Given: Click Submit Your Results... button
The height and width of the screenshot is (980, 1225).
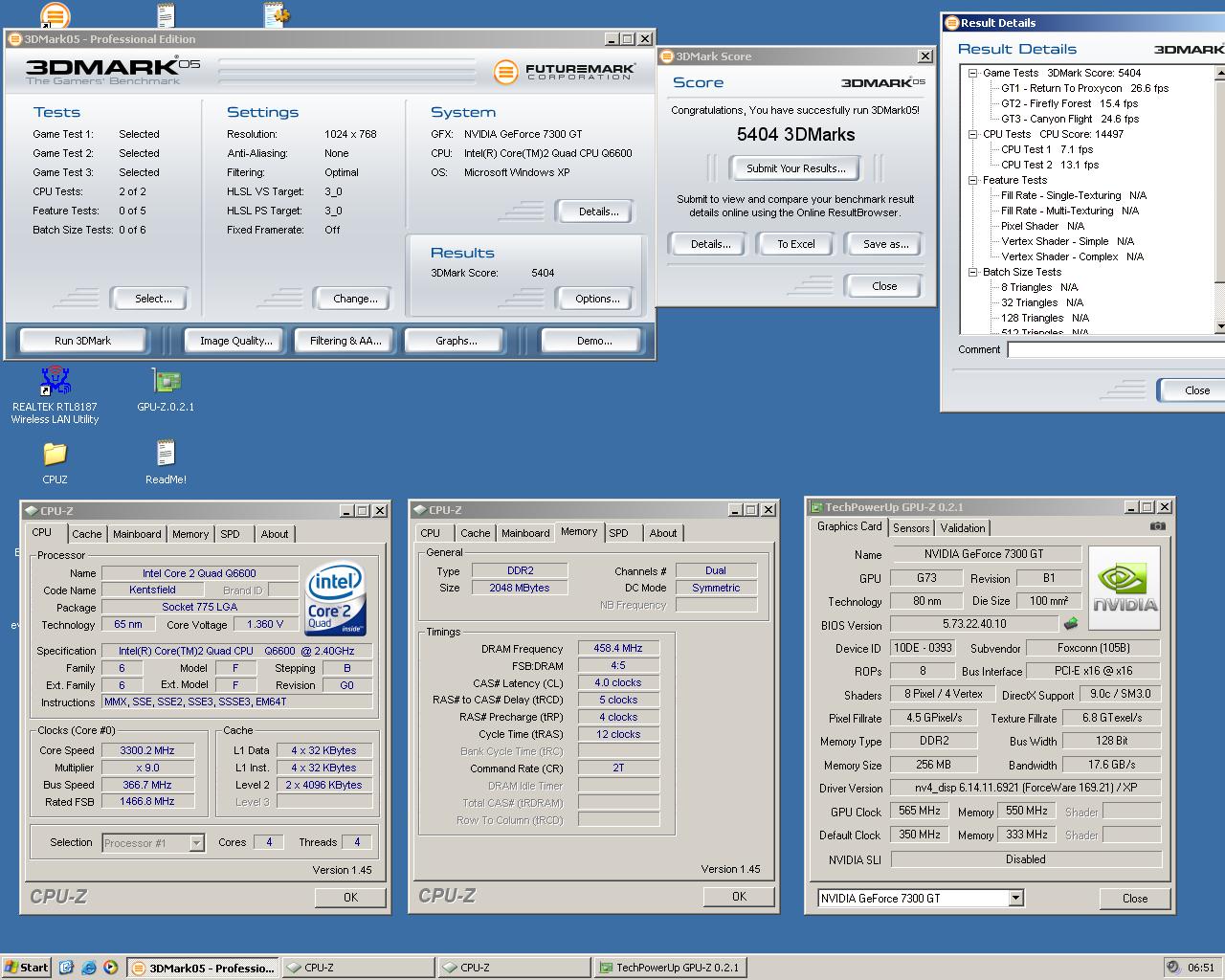Looking at the screenshot, I should click(x=796, y=168).
